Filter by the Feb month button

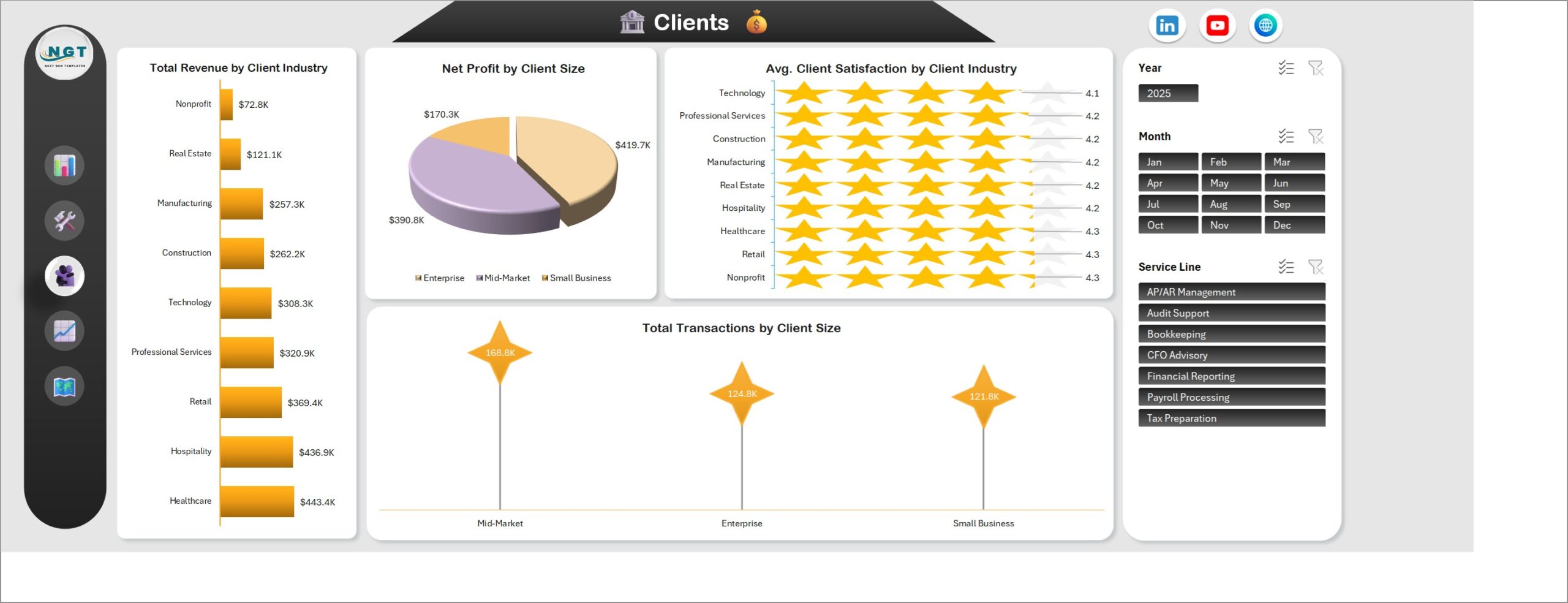coord(1231,162)
